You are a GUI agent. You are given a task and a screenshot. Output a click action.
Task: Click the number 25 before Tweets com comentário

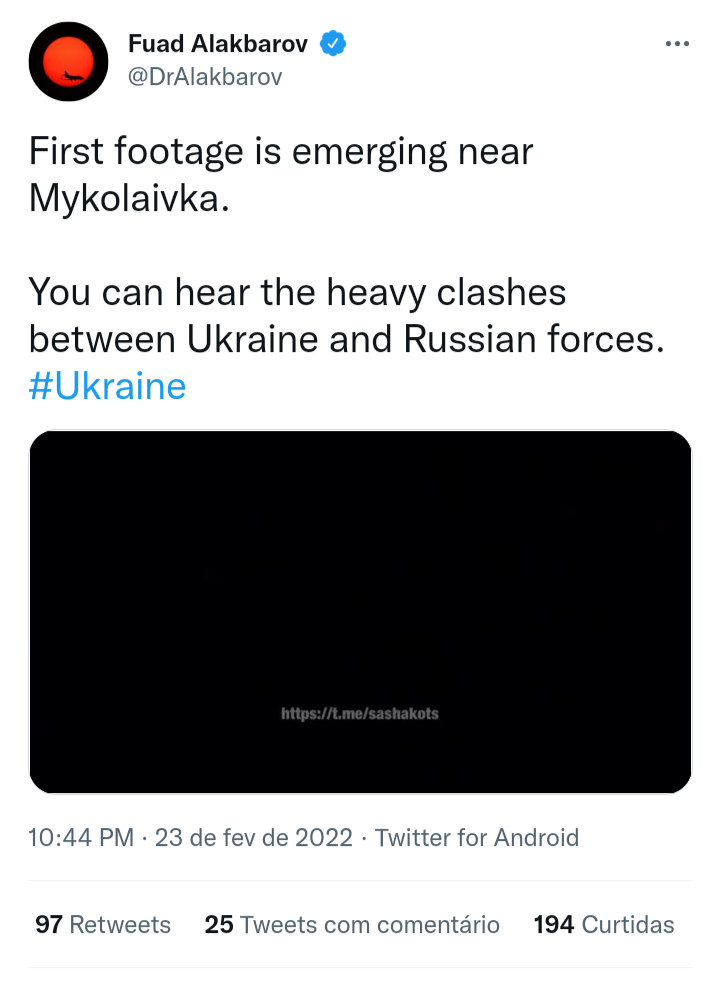pyautogui.click(x=218, y=925)
